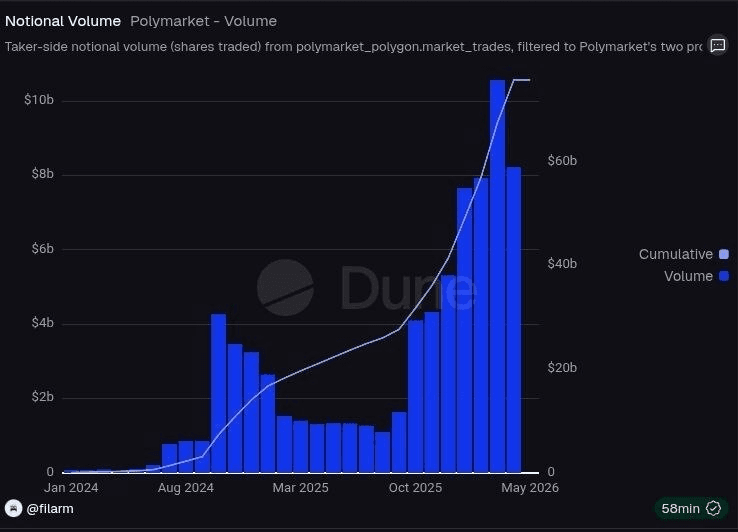The width and height of the screenshot is (738, 532).
Task: Open the @filarm author profile link
Action: coord(50,508)
